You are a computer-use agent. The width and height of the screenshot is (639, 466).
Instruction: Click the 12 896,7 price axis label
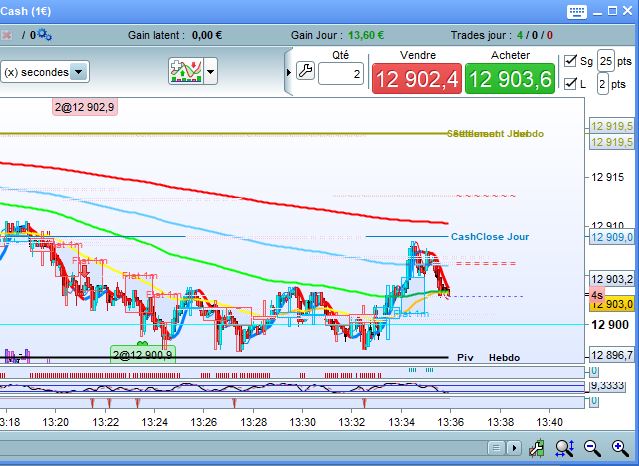[612, 355]
